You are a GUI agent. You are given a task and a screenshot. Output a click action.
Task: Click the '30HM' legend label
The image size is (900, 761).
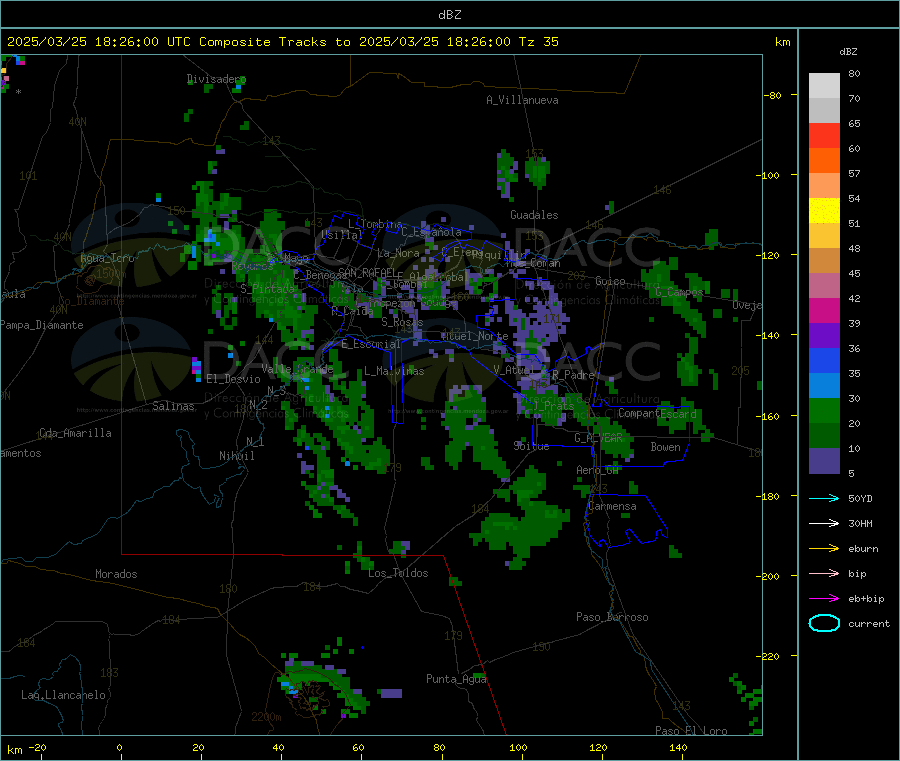(x=860, y=523)
